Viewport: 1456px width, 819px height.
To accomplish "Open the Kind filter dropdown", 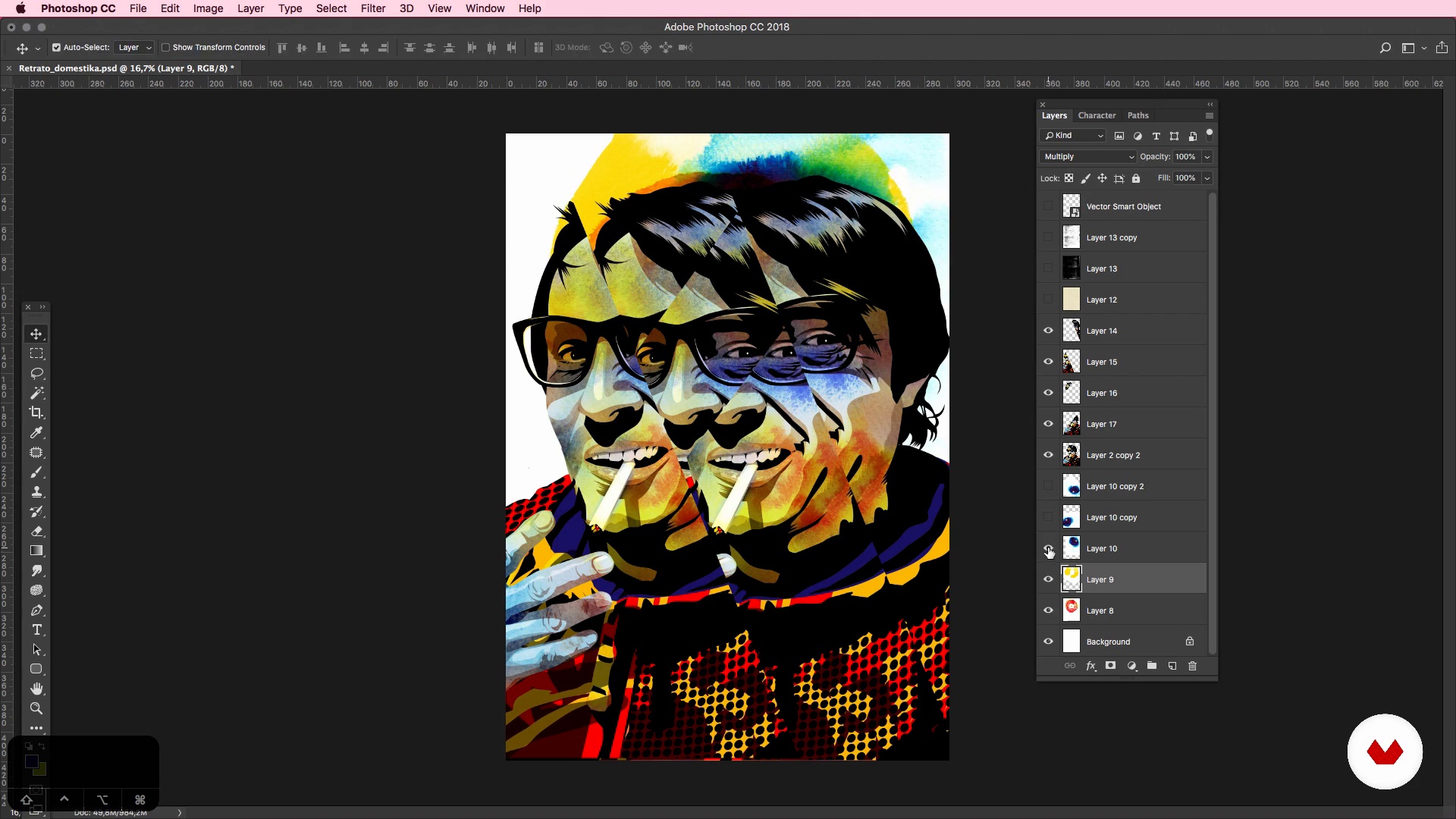I will [1073, 136].
